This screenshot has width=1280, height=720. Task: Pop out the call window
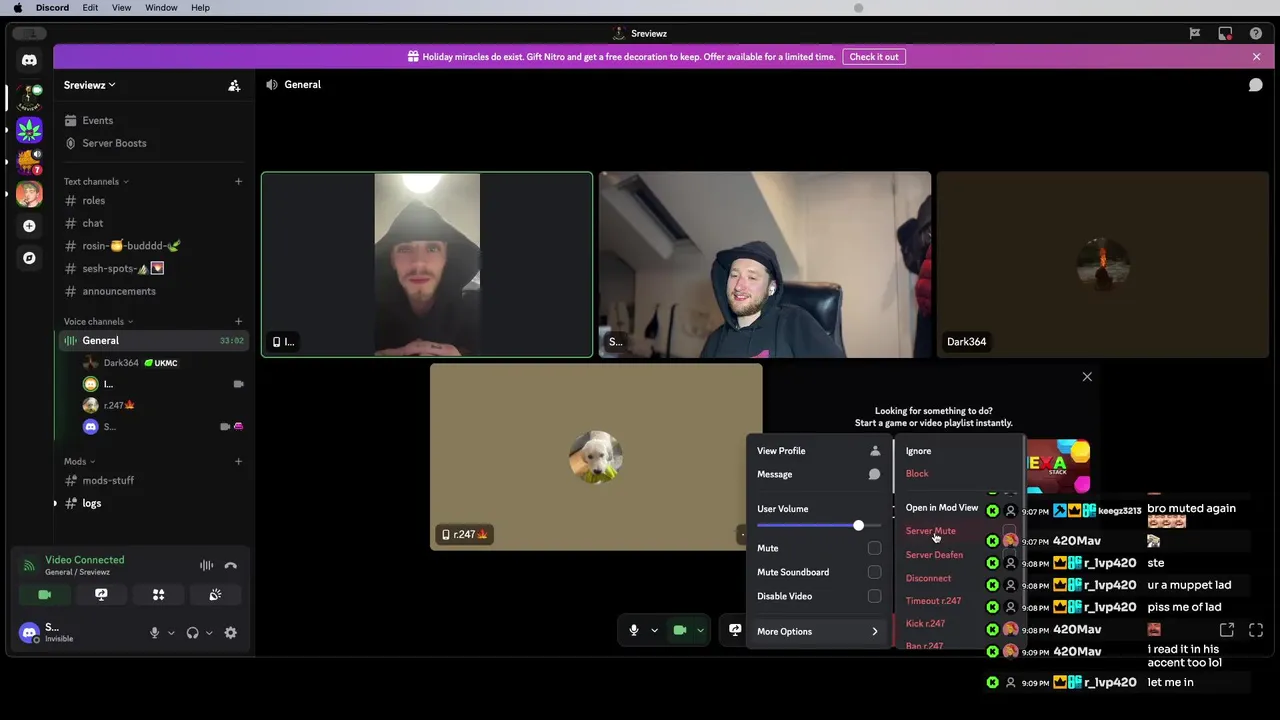[1227, 630]
